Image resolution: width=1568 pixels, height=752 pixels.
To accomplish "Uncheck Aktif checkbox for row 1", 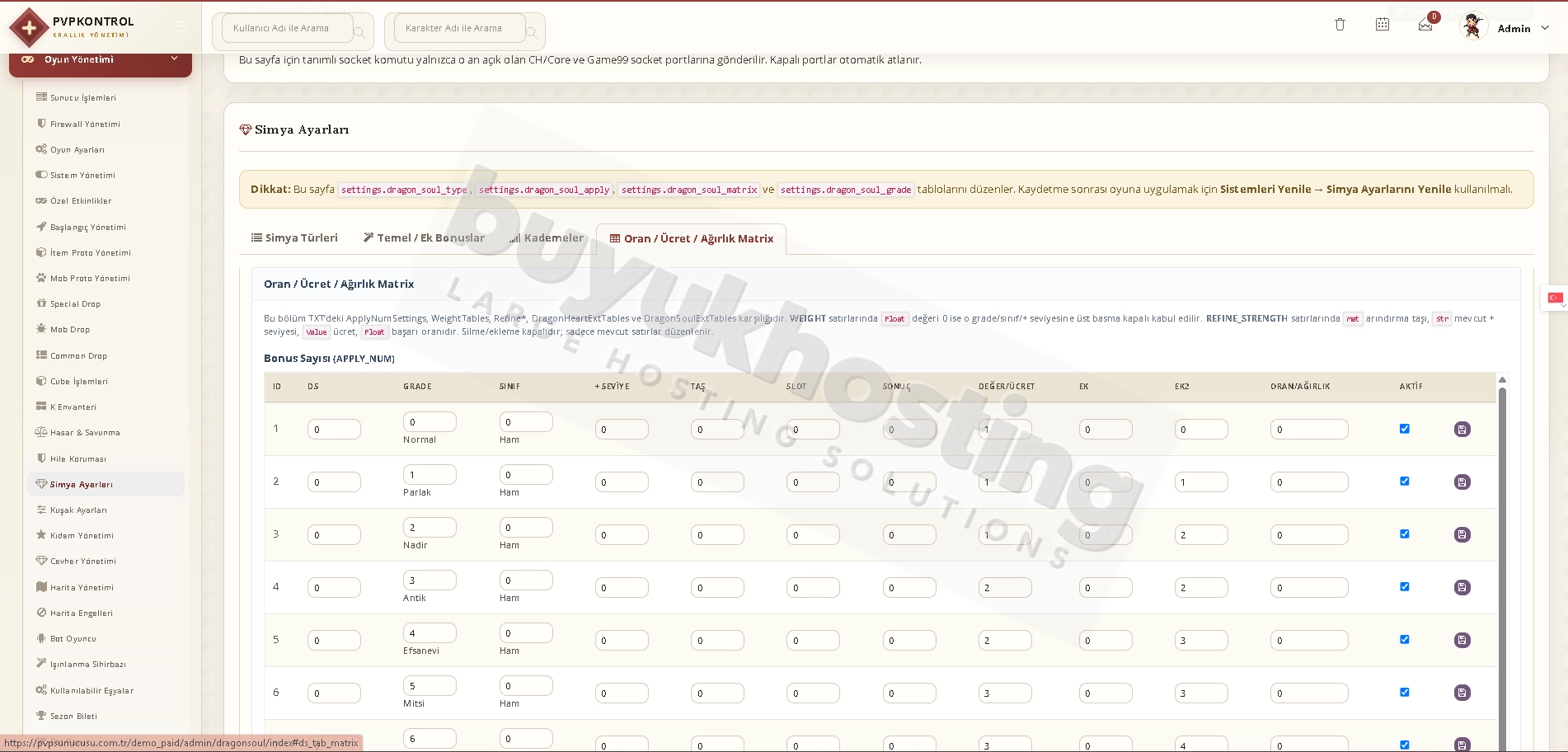I will click(x=1405, y=429).
